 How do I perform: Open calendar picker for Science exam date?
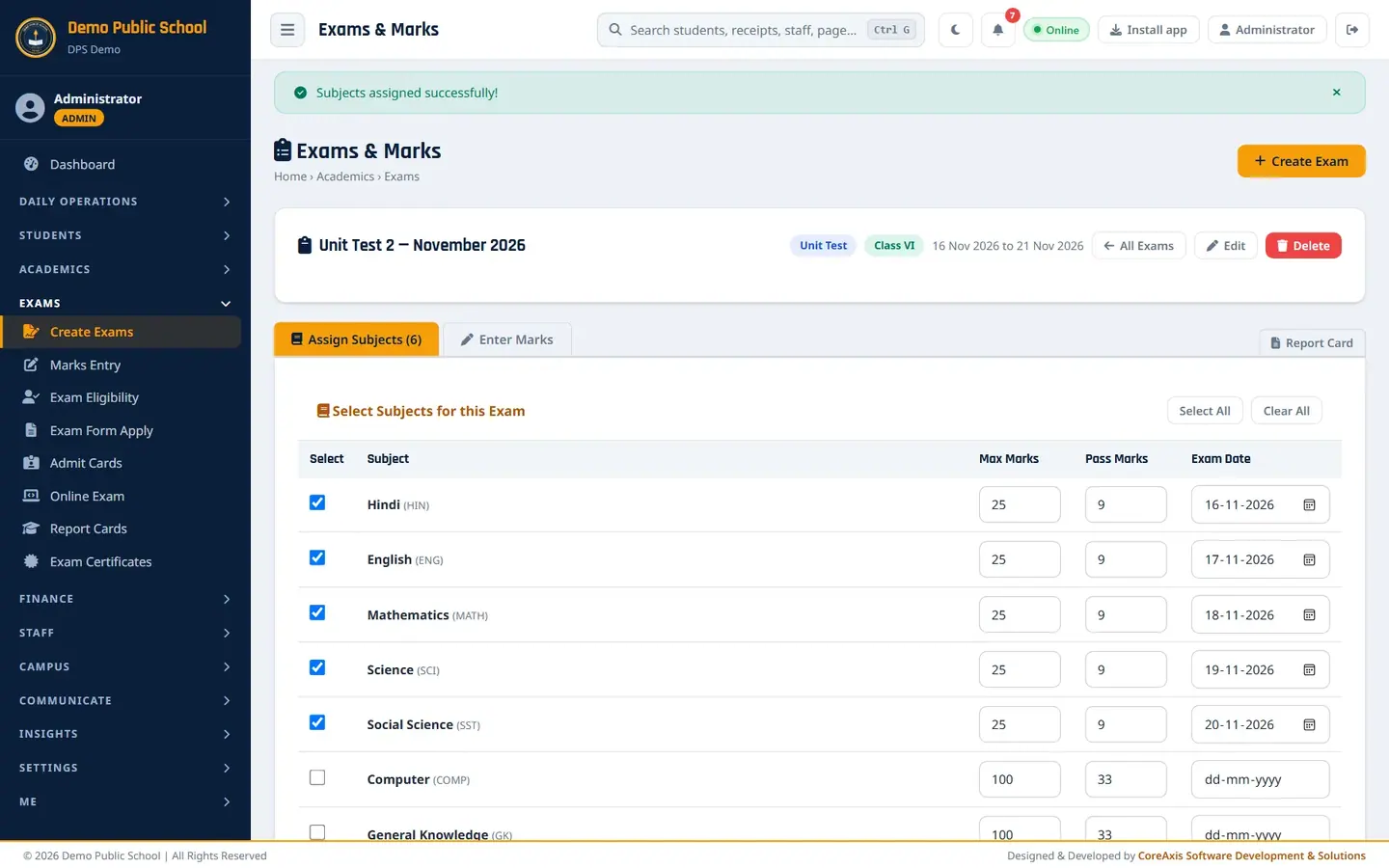[x=1309, y=670]
